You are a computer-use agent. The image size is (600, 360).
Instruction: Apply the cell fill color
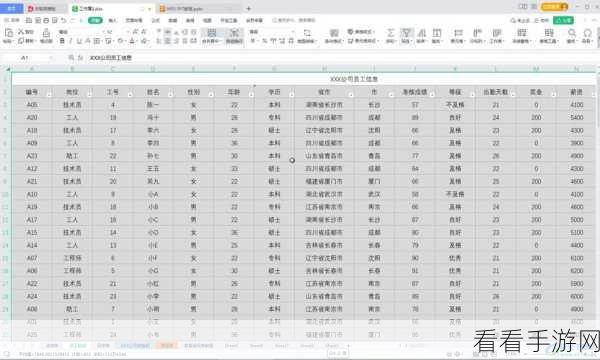pos(120,41)
